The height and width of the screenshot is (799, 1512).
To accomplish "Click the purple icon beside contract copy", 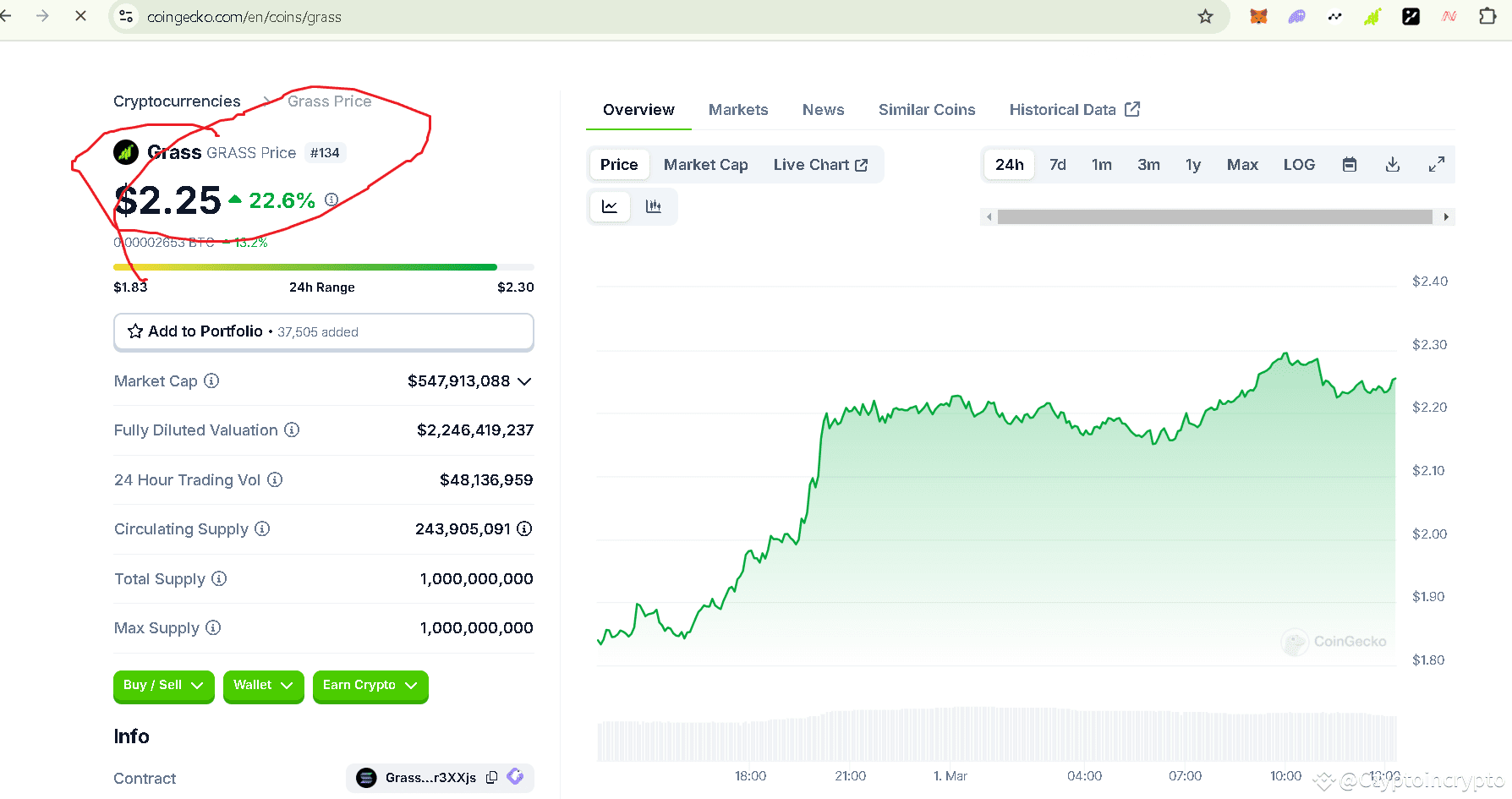I will (515, 776).
